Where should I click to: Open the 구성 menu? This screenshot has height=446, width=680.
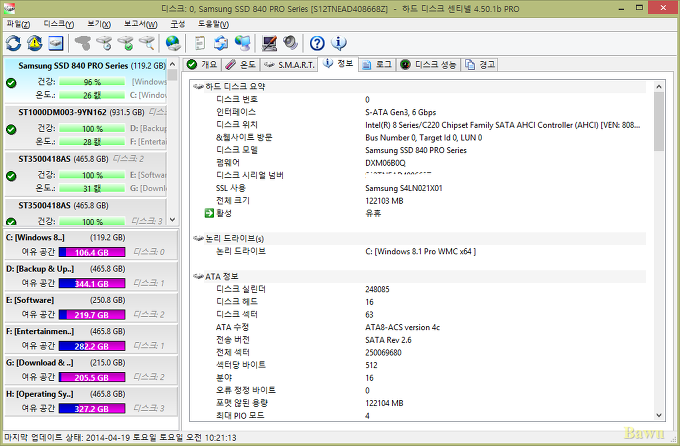[178, 24]
